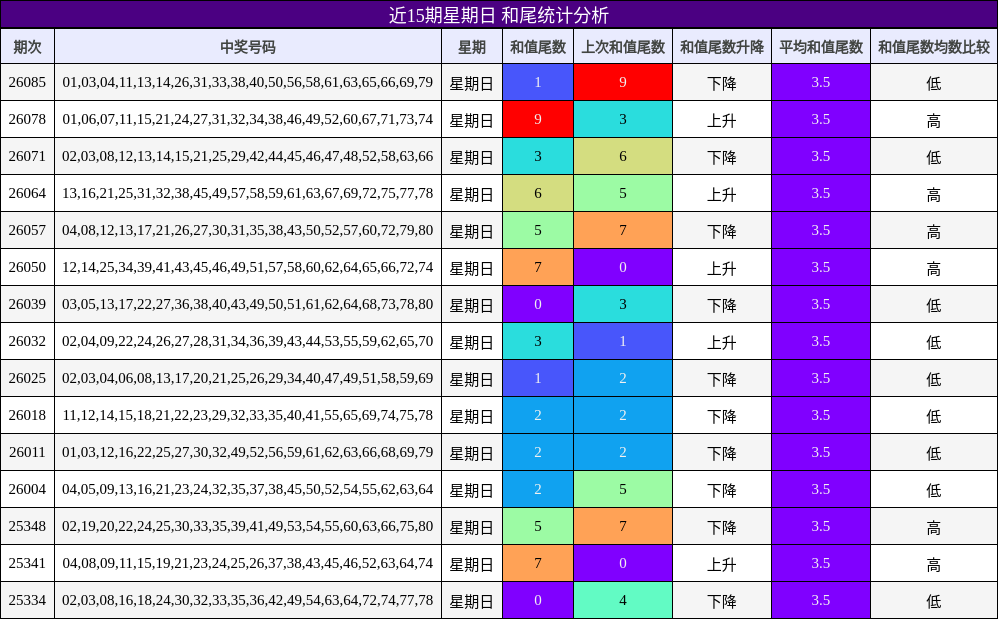The height and width of the screenshot is (619, 998).
Task: Select period 25334 in the last row
Action: point(27,600)
